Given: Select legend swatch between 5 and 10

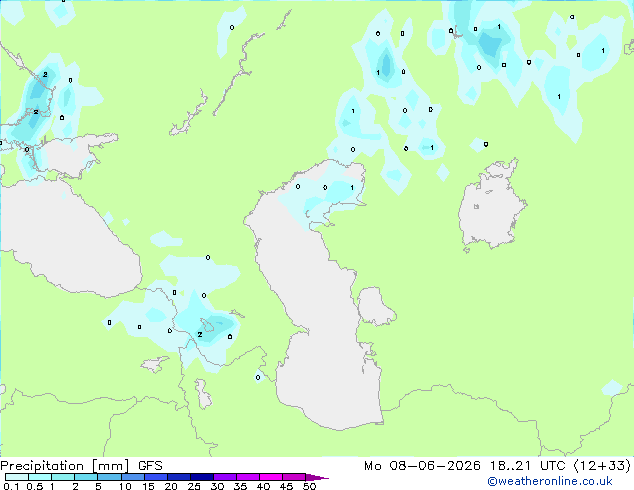Looking at the screenshot, I should coord(109,477).
